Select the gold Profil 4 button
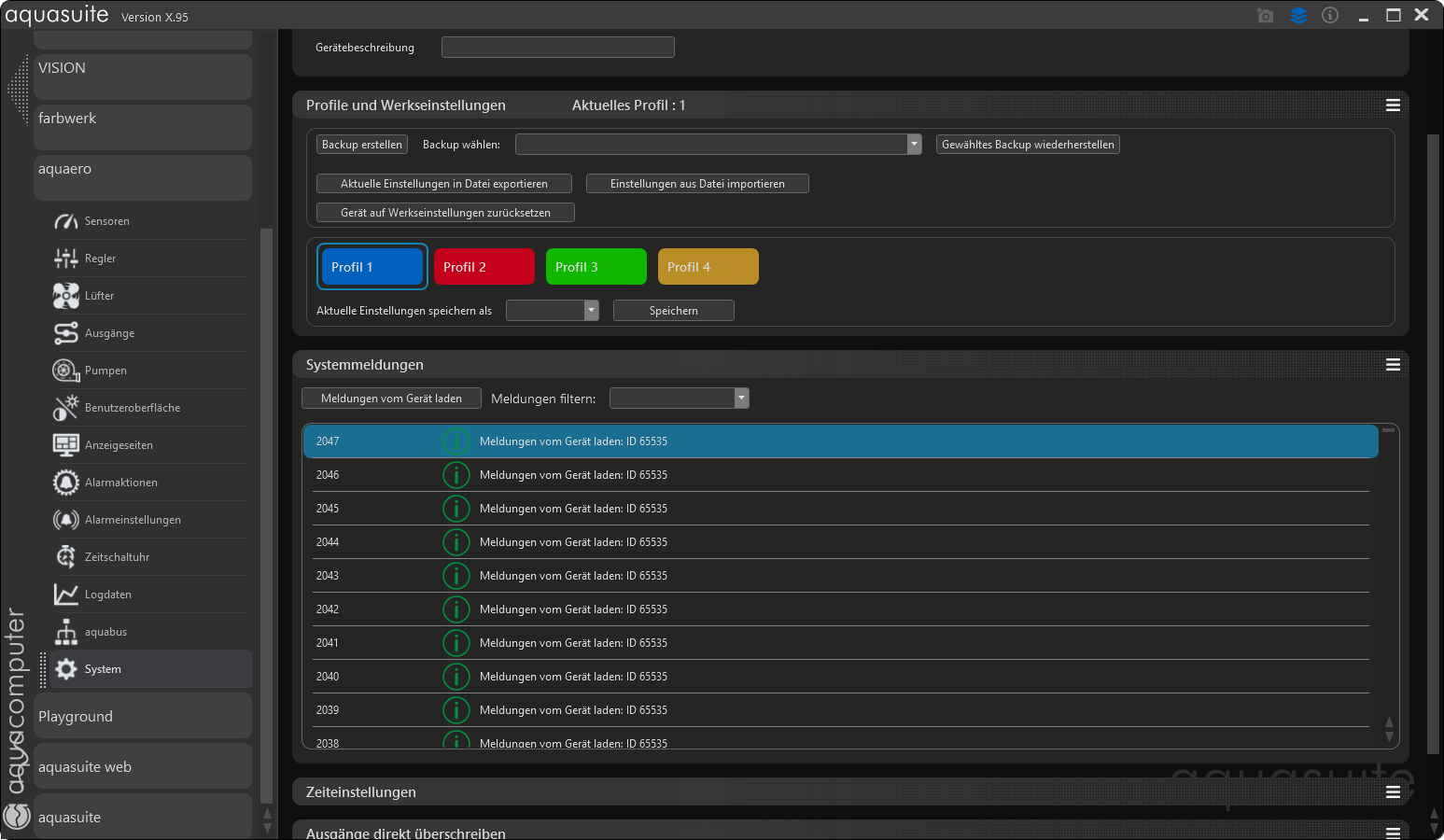 [x=708, y=267]
